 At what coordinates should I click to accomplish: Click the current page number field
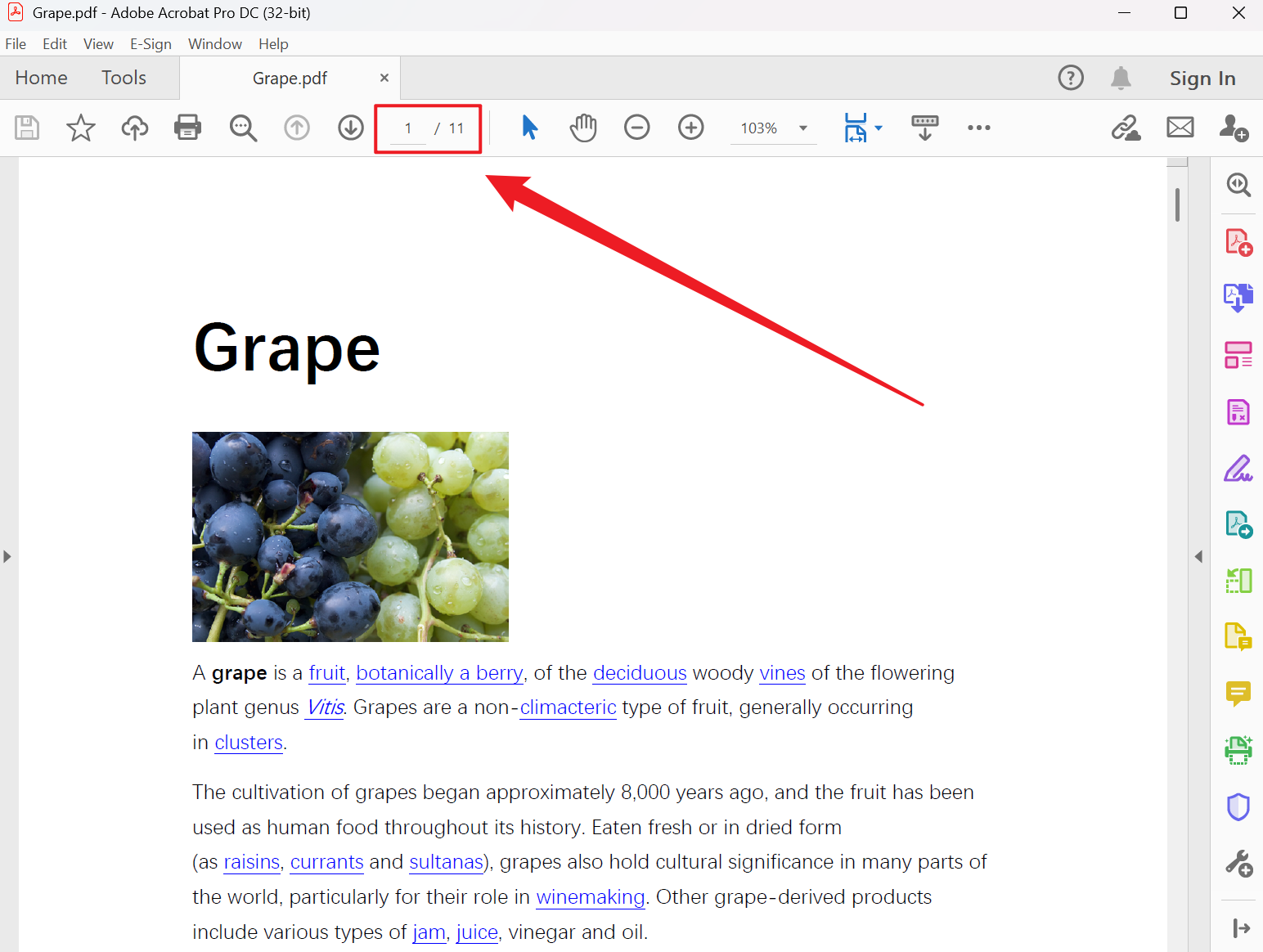[x=408, y=128]
